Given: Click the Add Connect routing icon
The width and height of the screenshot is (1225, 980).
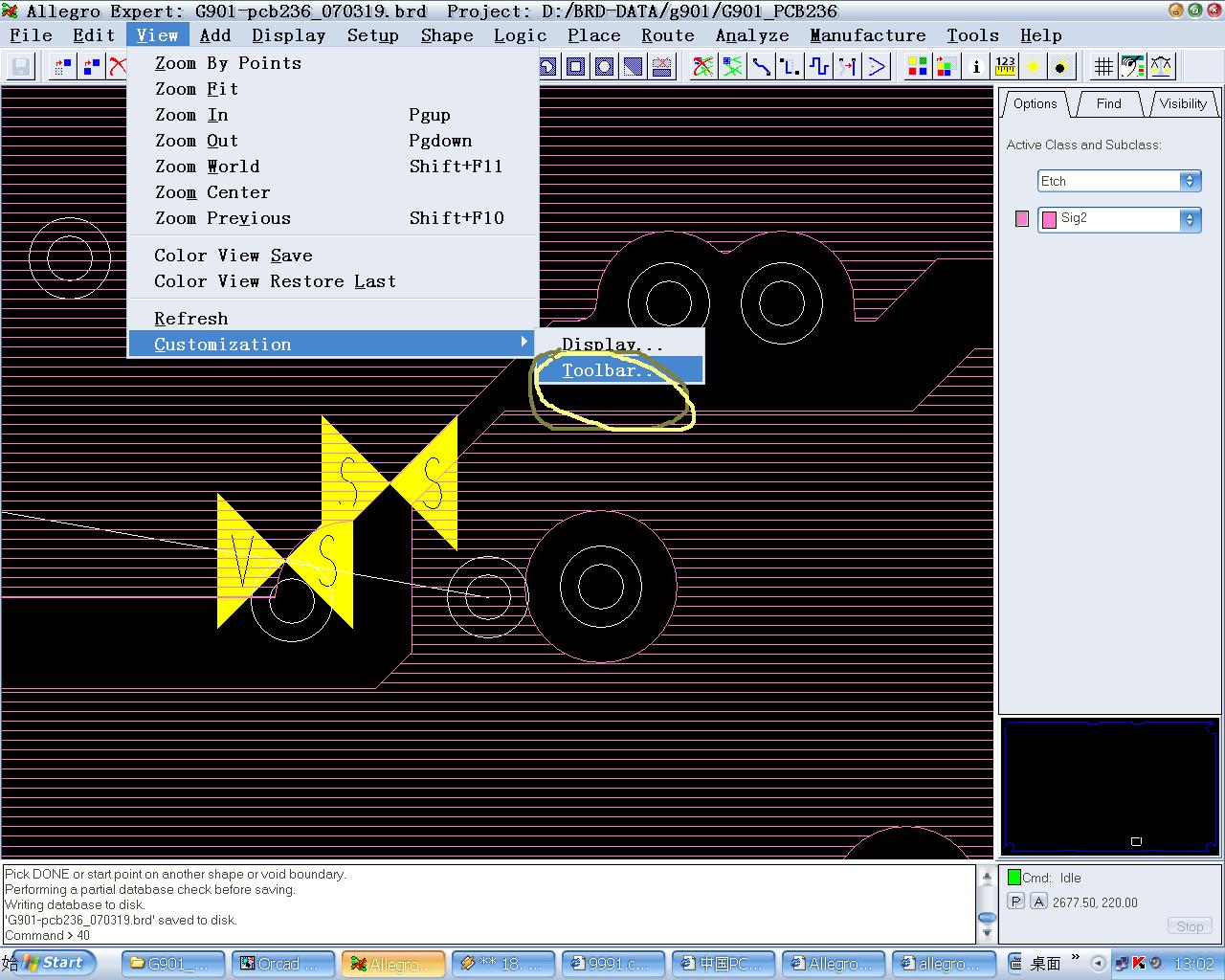Looking at the screenshot, I should point(762,66).
